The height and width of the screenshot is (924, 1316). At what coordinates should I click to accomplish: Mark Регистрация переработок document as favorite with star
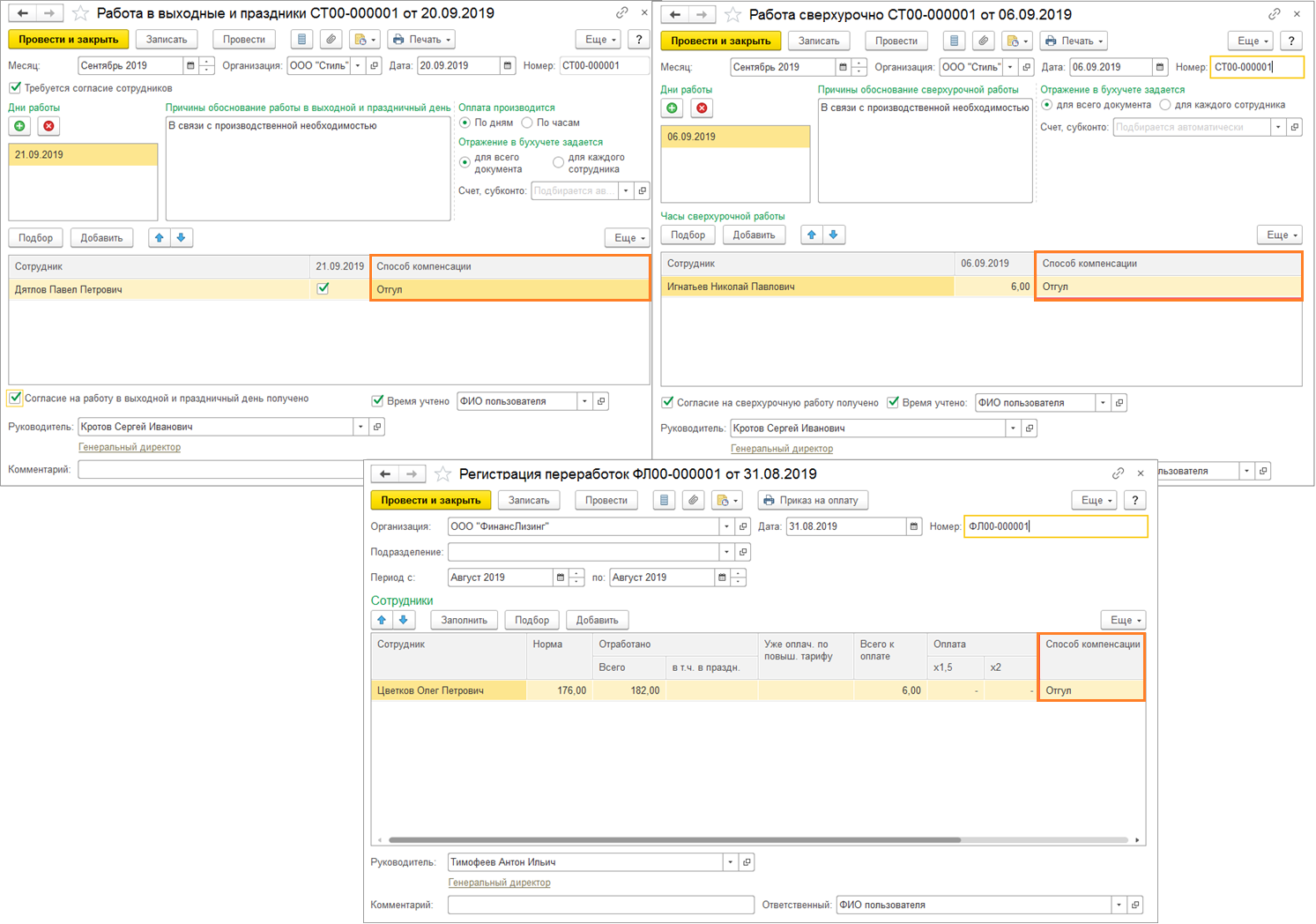pyautogui.click(x=443, y=474)
